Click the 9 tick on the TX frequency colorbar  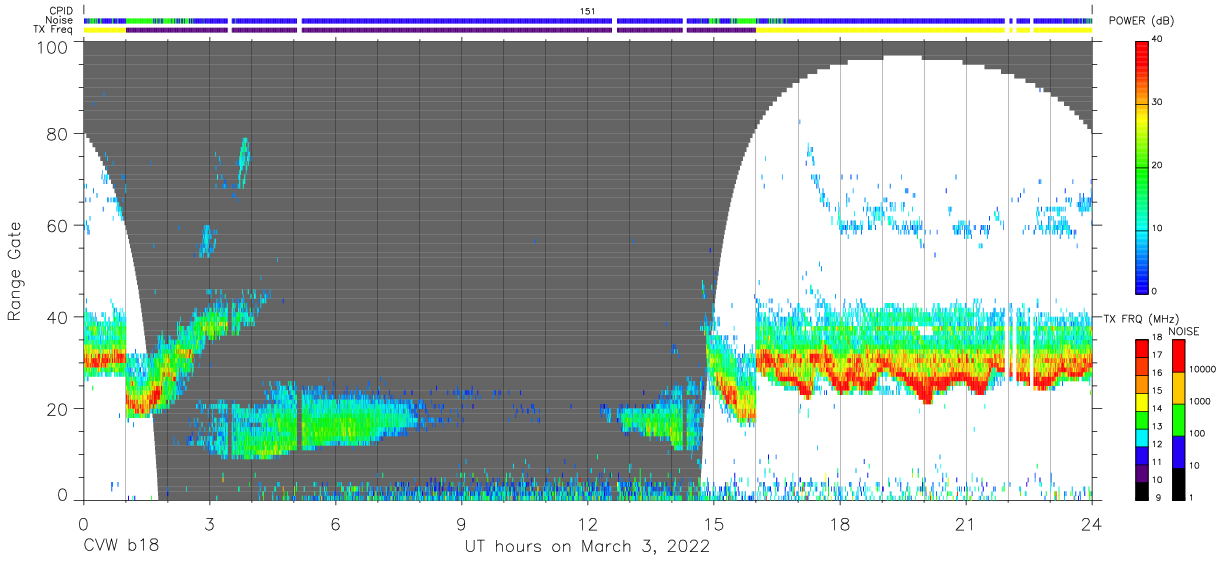coord(1158,498)
